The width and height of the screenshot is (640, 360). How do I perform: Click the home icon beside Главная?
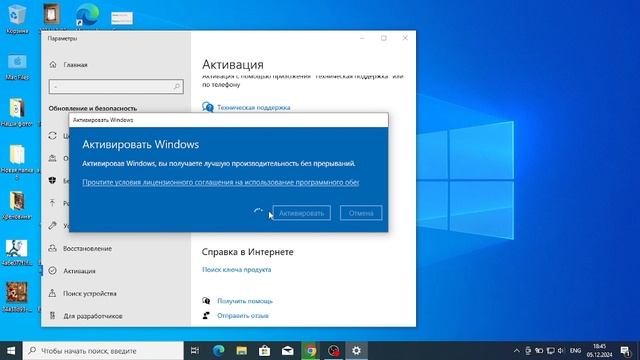53,64
